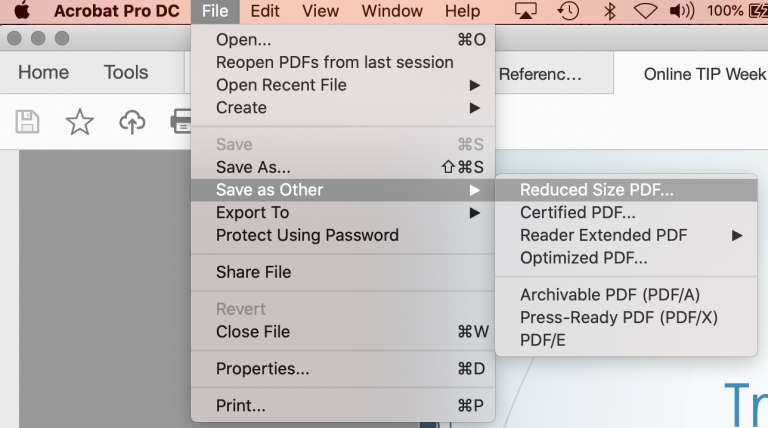Click the star bookmark icon
This screenshot has width=768, height=428.
[79, 122]
